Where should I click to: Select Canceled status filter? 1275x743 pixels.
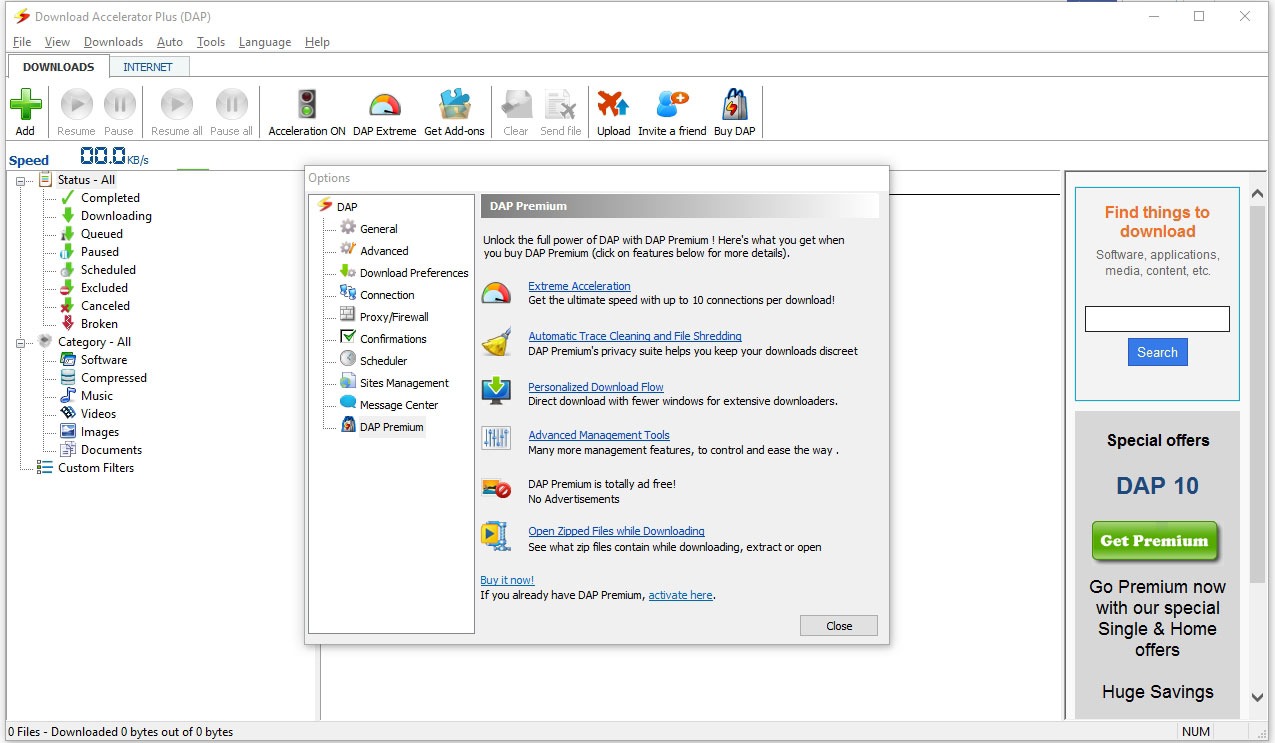pyautogui.click(x=105, y=306)
